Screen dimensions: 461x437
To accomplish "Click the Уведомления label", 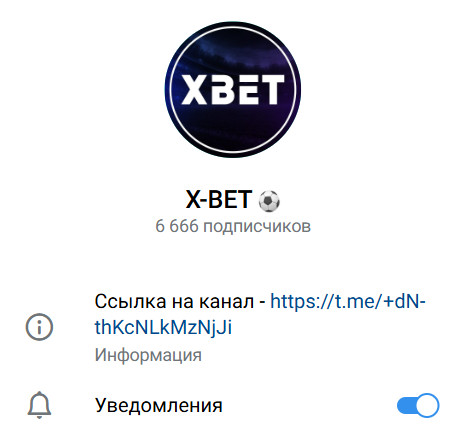I will point(158,405).
